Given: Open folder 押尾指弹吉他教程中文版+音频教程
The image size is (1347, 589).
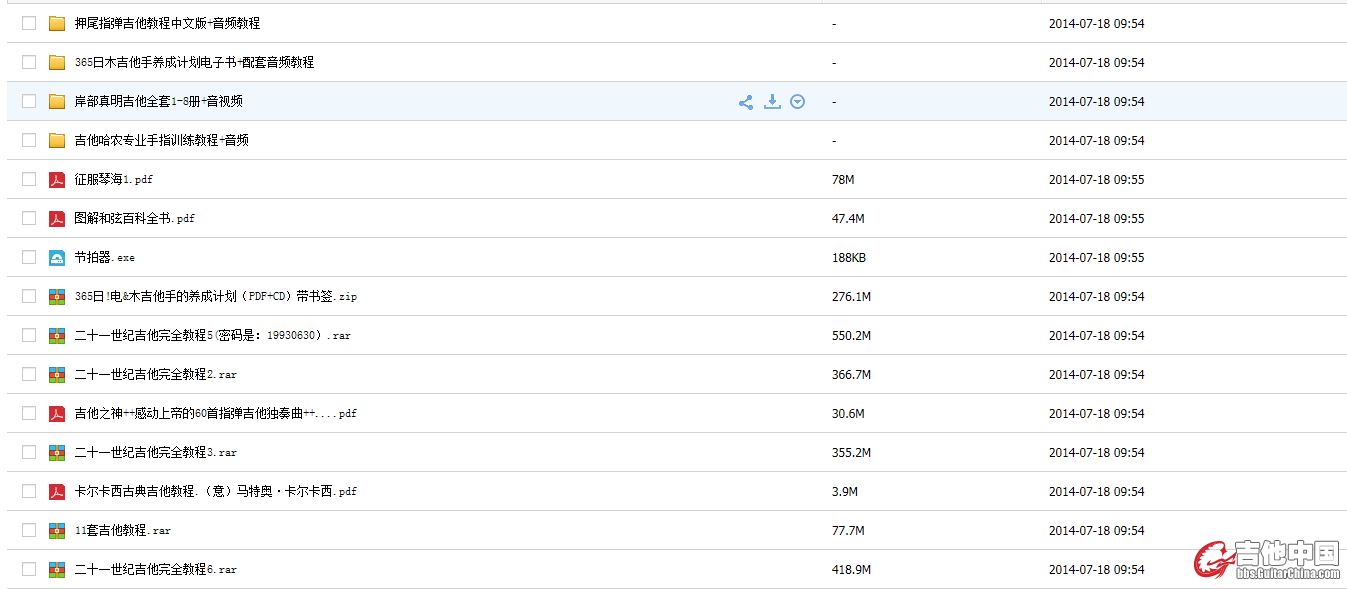Looking at the screenshot, I should pos(167,23).
